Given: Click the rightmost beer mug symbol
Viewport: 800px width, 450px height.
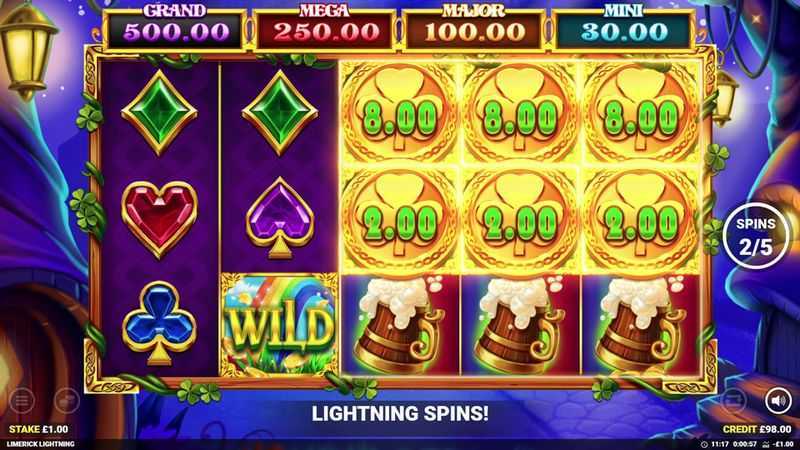Looking at the screenshot, I should [x=641, y=325].
